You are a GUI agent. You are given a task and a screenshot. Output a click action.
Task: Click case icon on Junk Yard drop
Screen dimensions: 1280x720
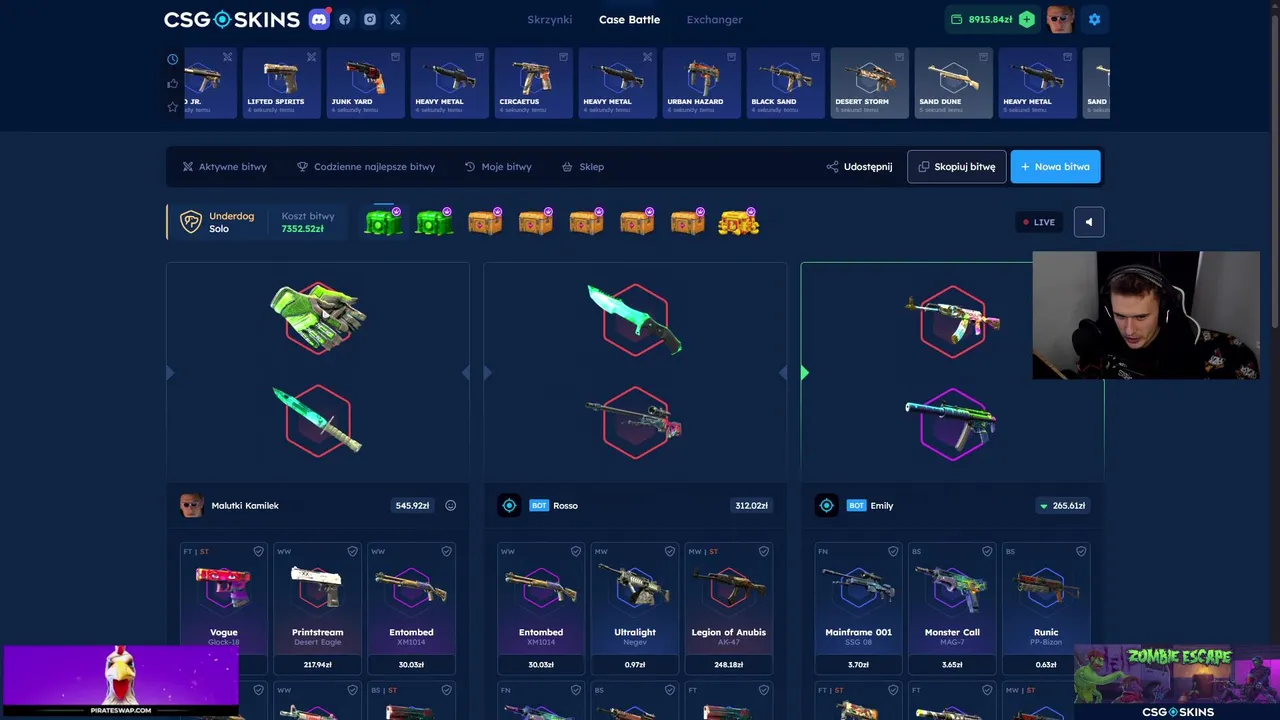395,57
